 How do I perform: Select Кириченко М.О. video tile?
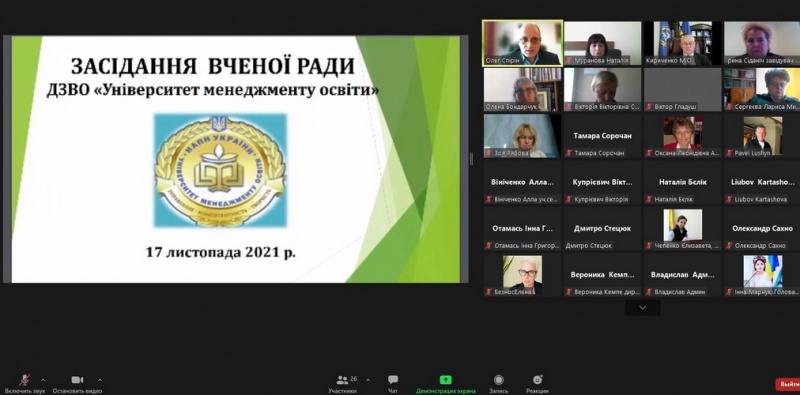683,43
